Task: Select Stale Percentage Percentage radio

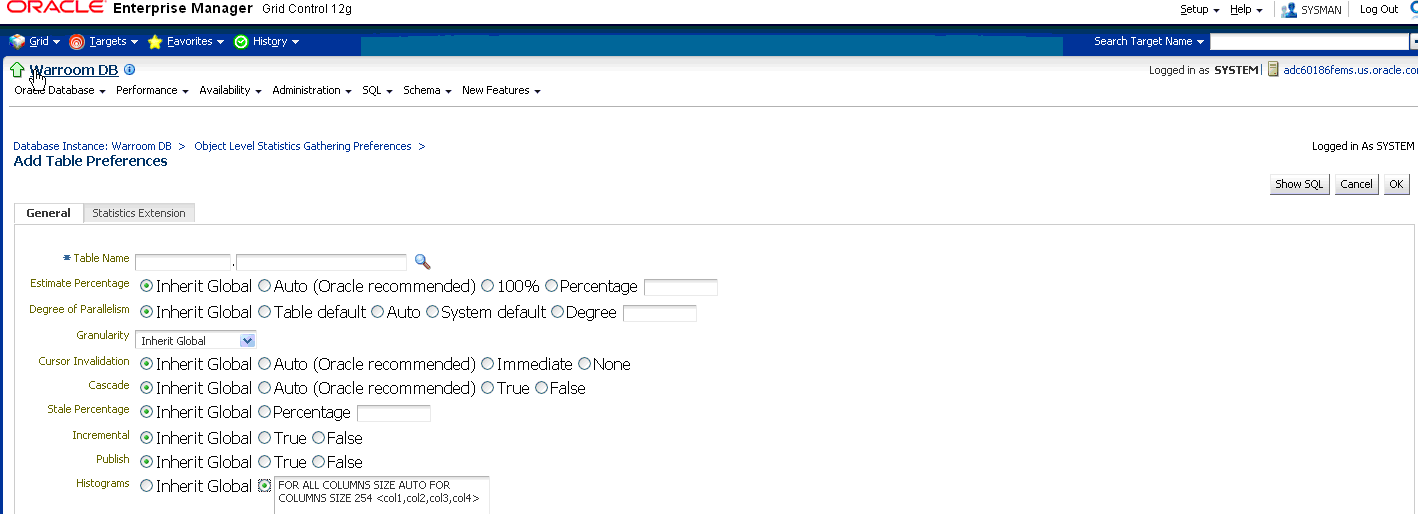Action: 265,412
